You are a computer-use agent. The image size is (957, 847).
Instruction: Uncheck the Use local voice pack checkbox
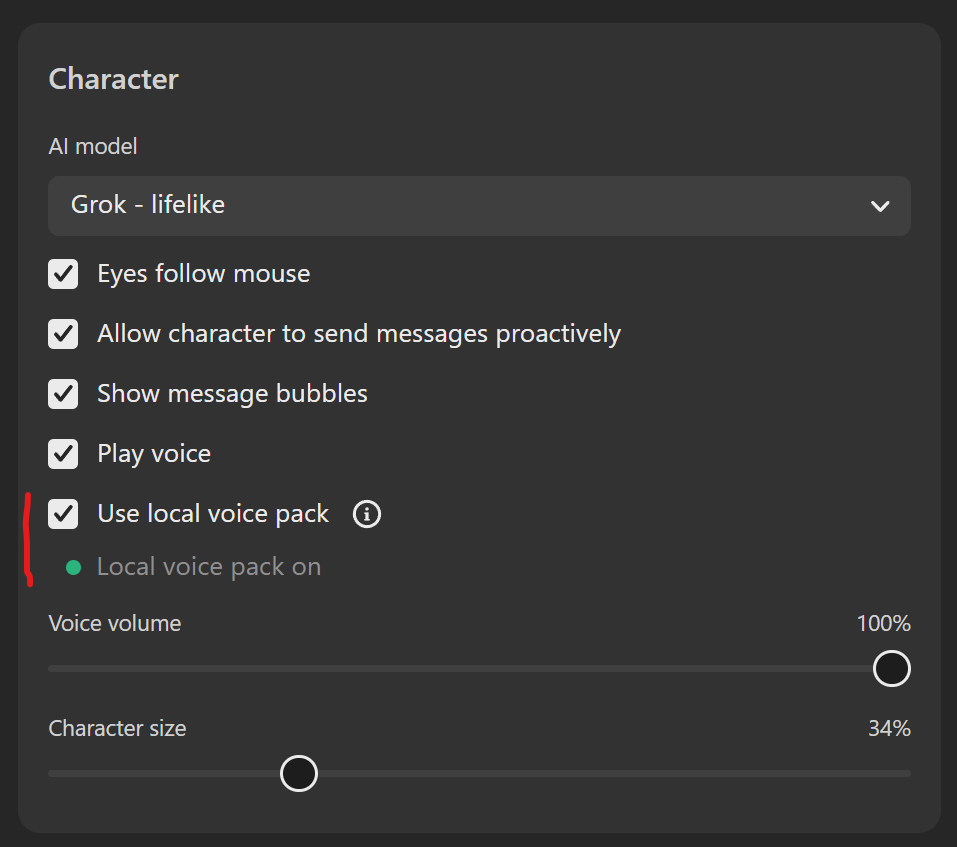[x=64, y=514]
